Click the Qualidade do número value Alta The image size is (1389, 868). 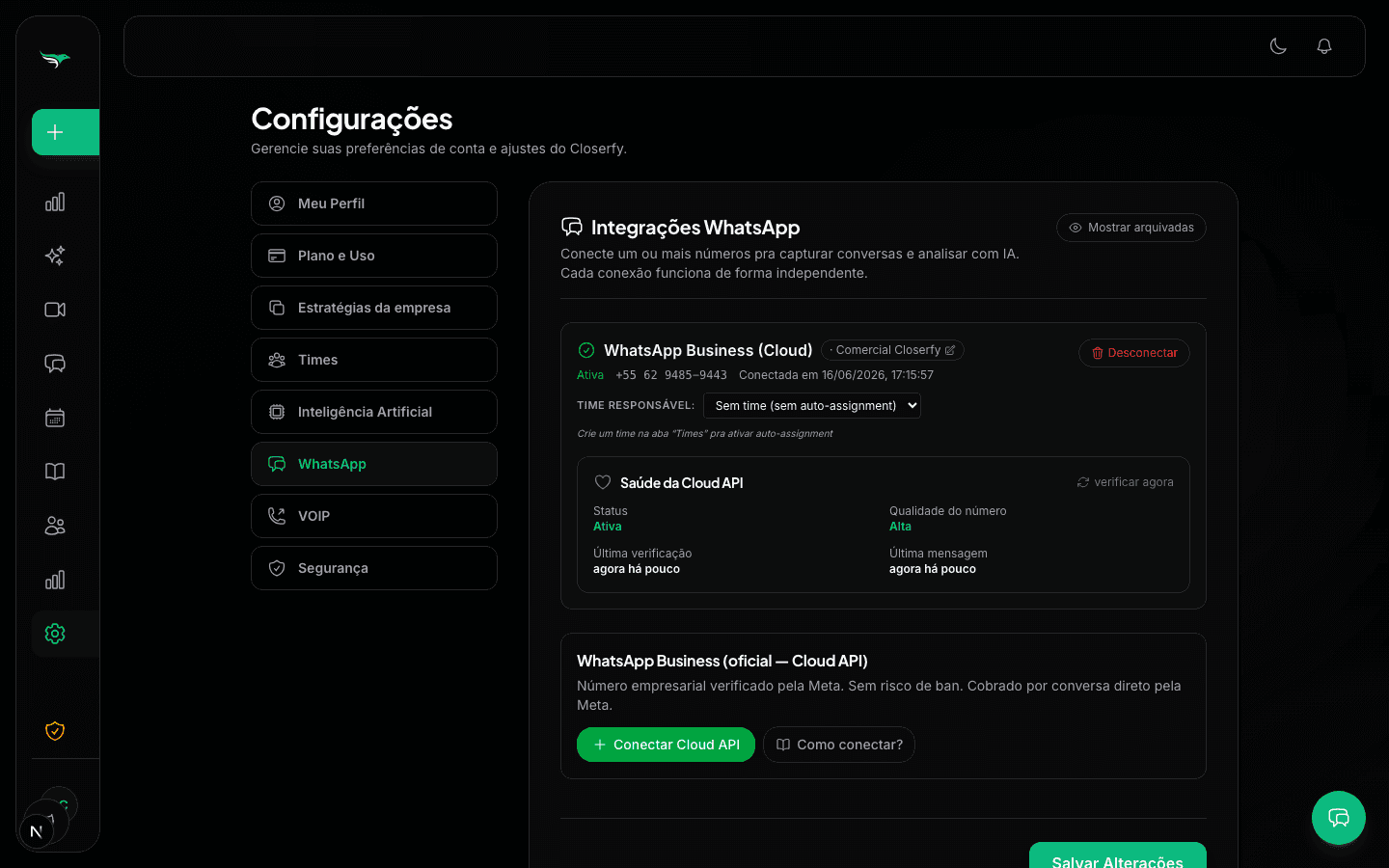click(900, 527)
